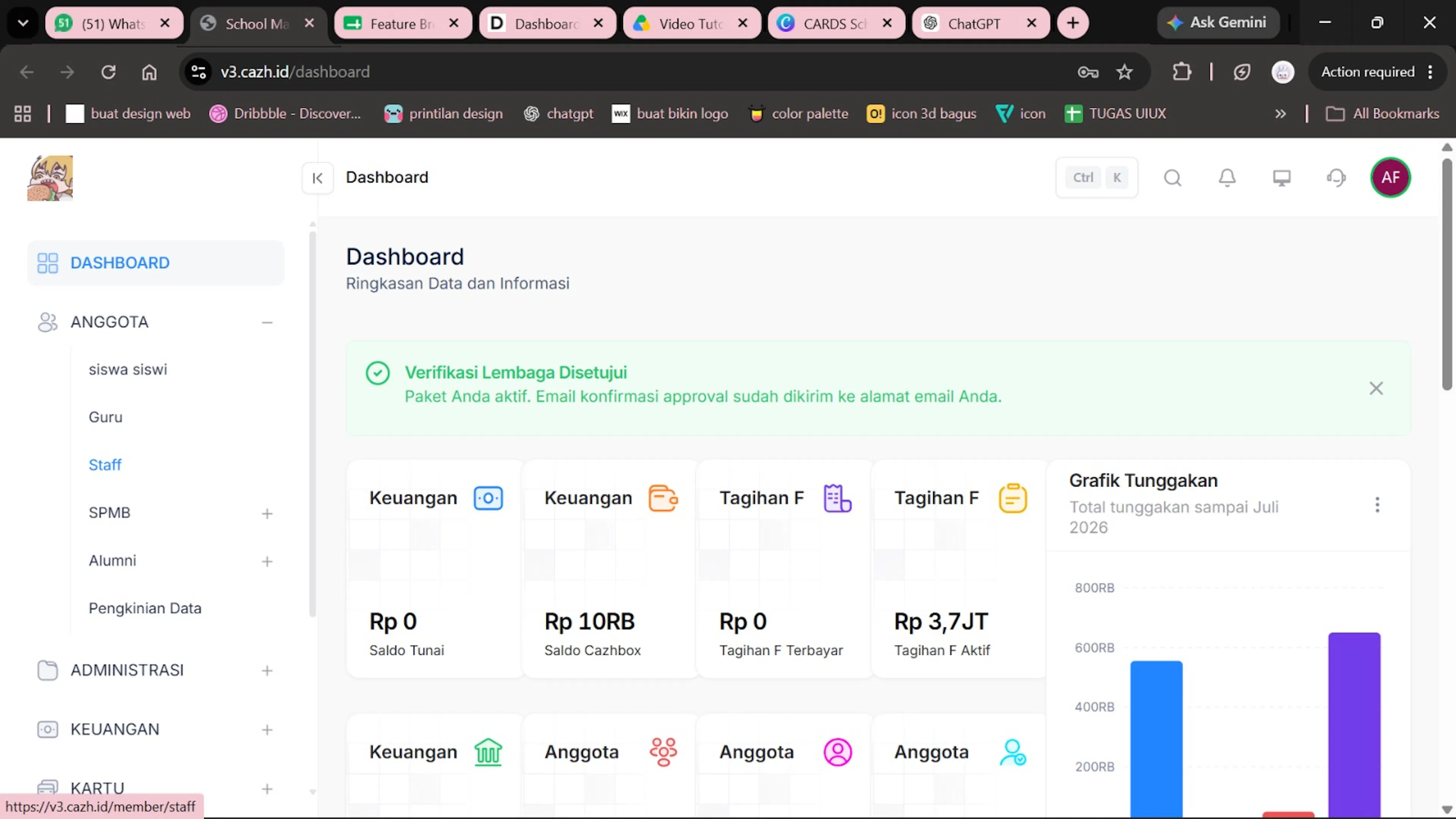Collapse the ANGGOTA menu section
The width and height of the screenshot is (1456, 819).
pos(267,322)
